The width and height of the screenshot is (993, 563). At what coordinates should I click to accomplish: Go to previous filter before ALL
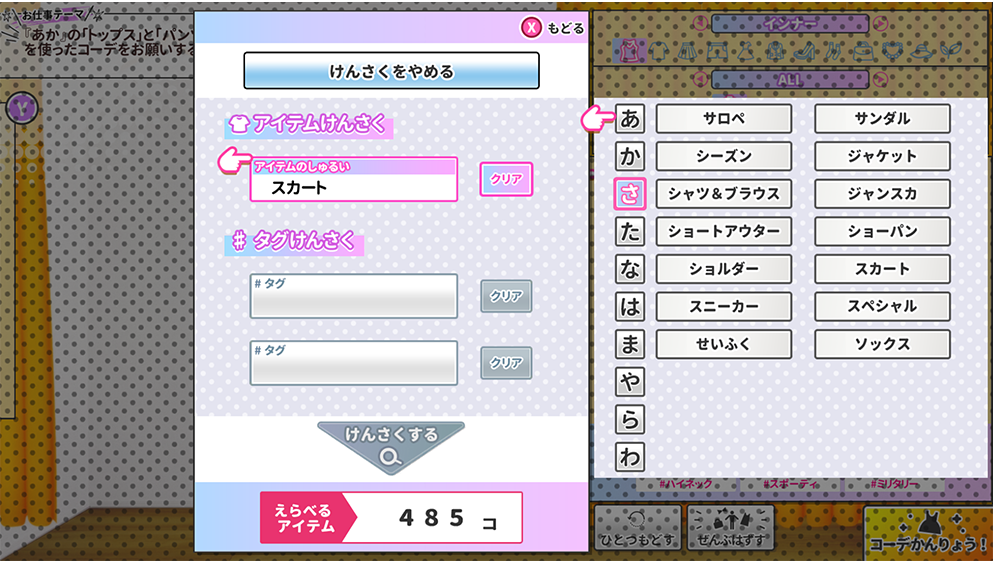coord(700,79)
